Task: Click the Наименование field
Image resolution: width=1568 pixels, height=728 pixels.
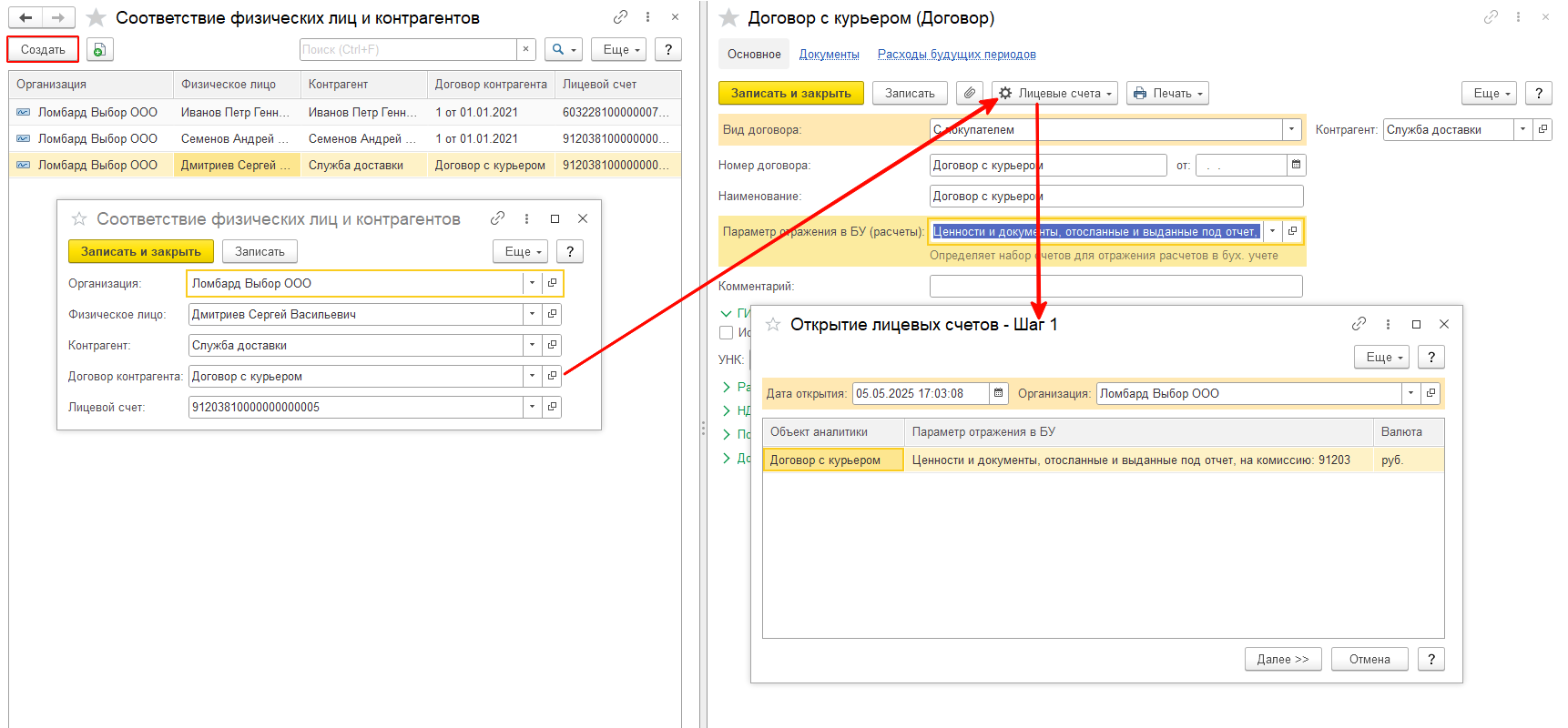Action: (x=1115, y=196)
